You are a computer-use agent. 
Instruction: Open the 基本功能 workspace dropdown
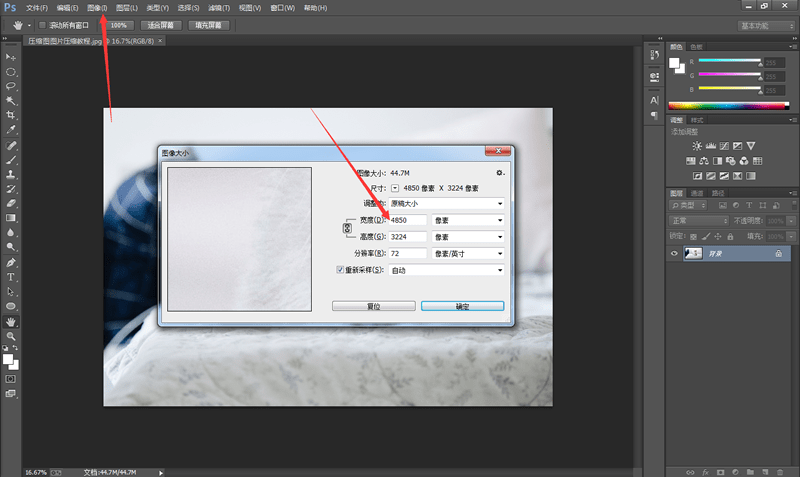766,25
